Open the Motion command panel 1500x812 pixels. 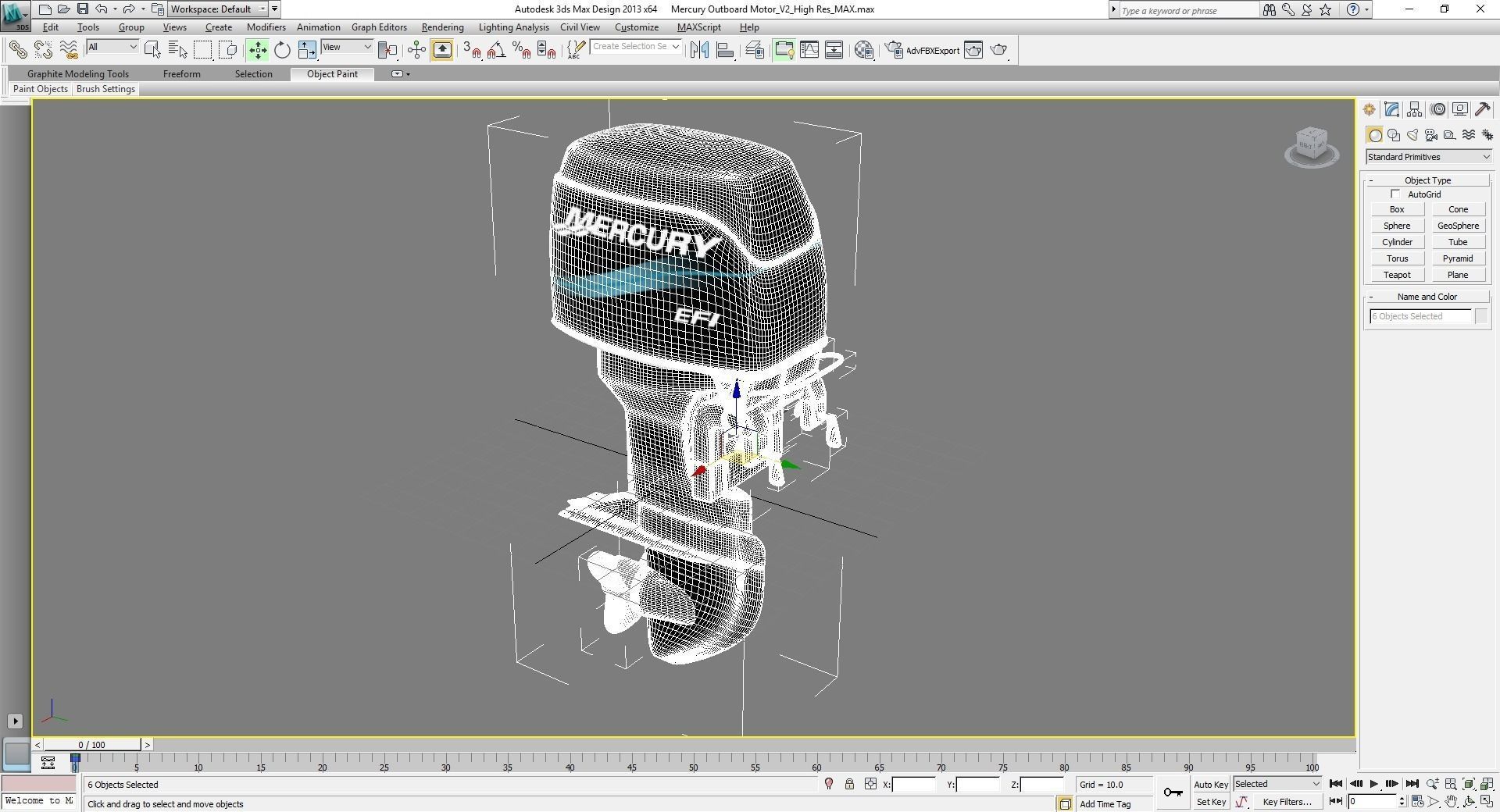tap(1437, 109)
